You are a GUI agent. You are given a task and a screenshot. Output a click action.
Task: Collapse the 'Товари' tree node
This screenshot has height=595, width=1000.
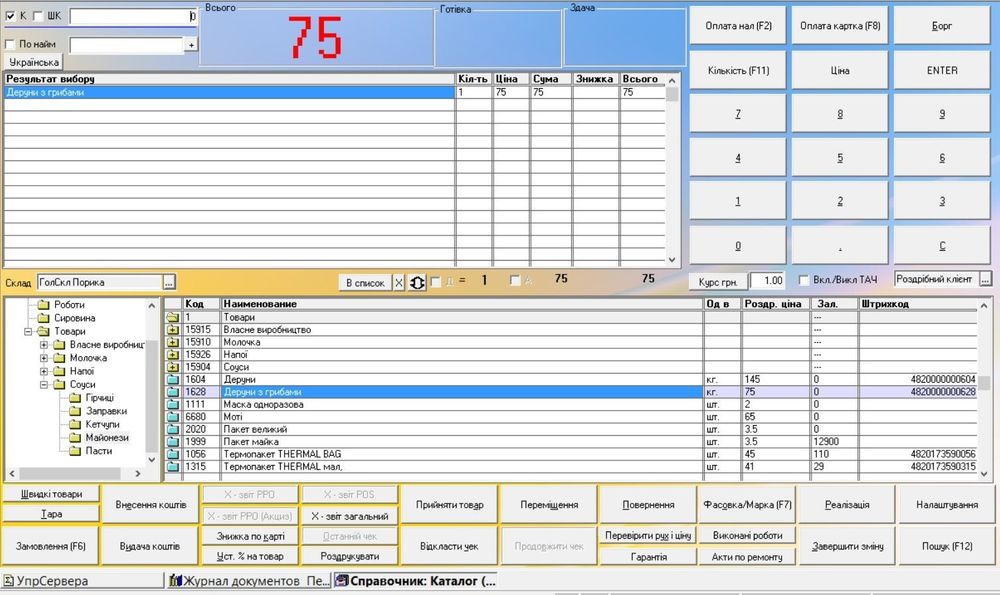click(28, 331)
